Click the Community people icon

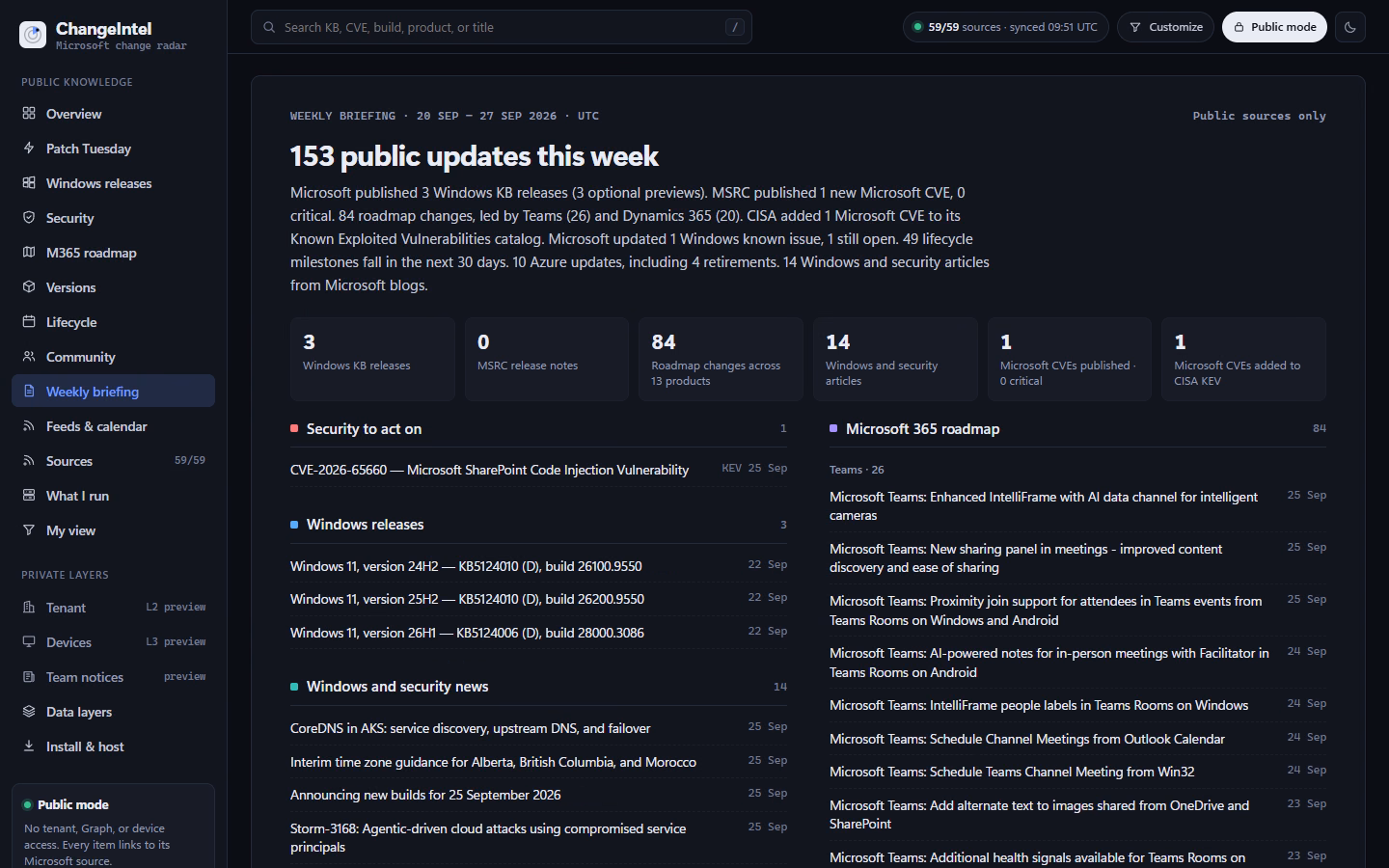(29, 356)
